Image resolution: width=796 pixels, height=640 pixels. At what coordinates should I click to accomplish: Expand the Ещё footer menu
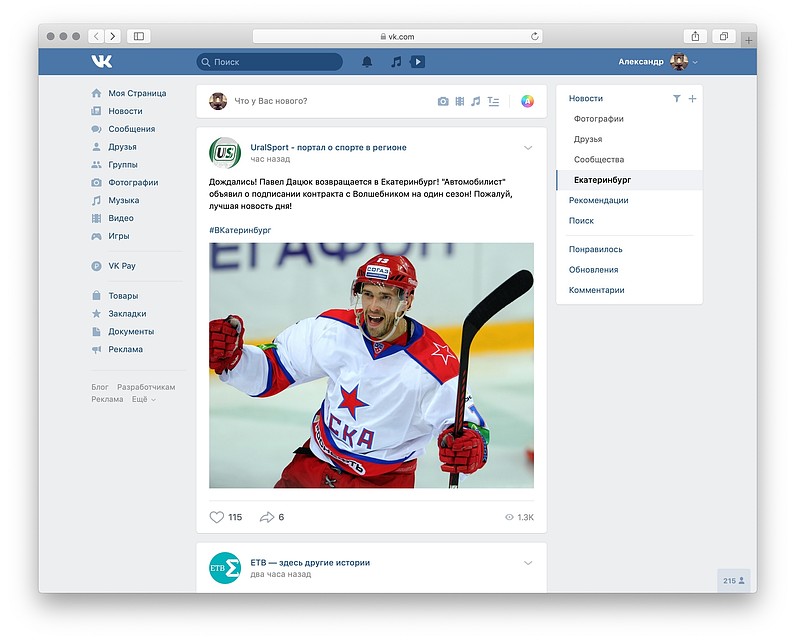click(x=144, y=399)
